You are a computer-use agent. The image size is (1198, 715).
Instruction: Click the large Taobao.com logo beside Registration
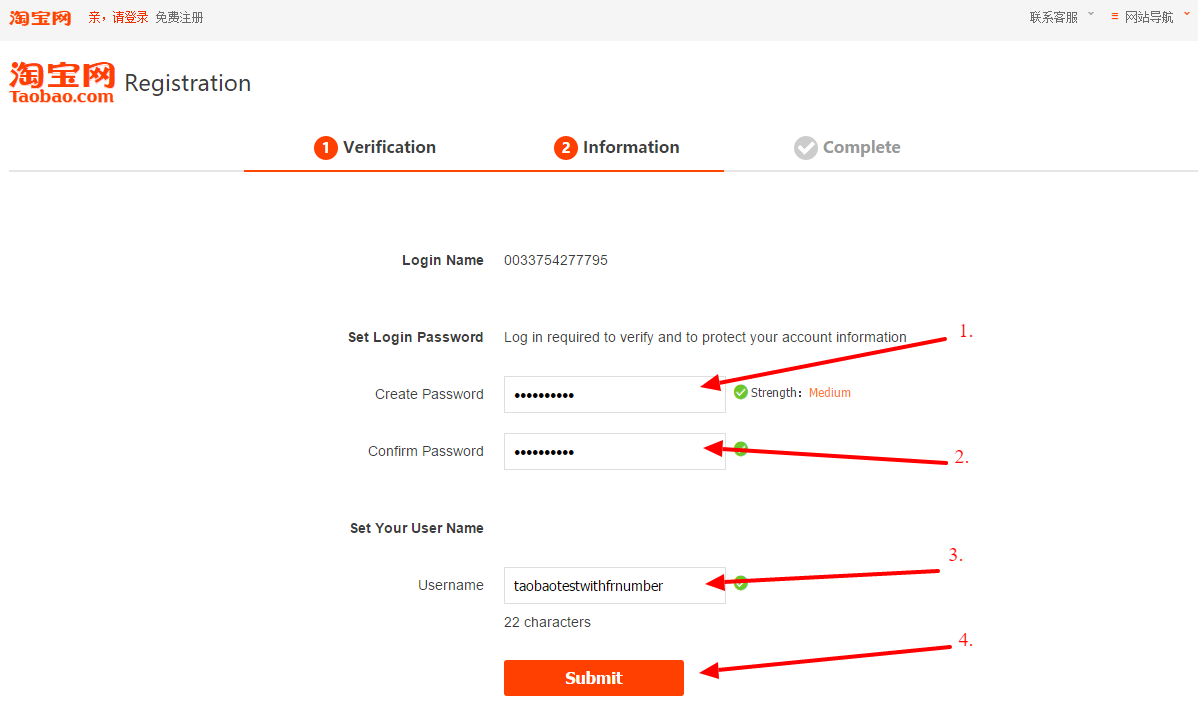pos(62,82)
